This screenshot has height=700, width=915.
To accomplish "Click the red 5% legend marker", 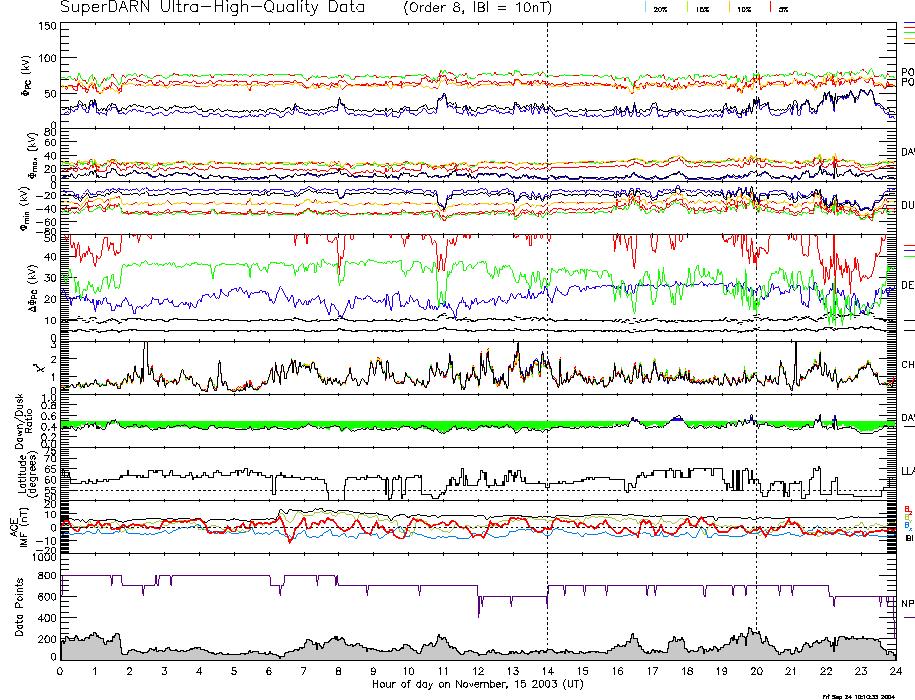I will (x=771, y=8).
